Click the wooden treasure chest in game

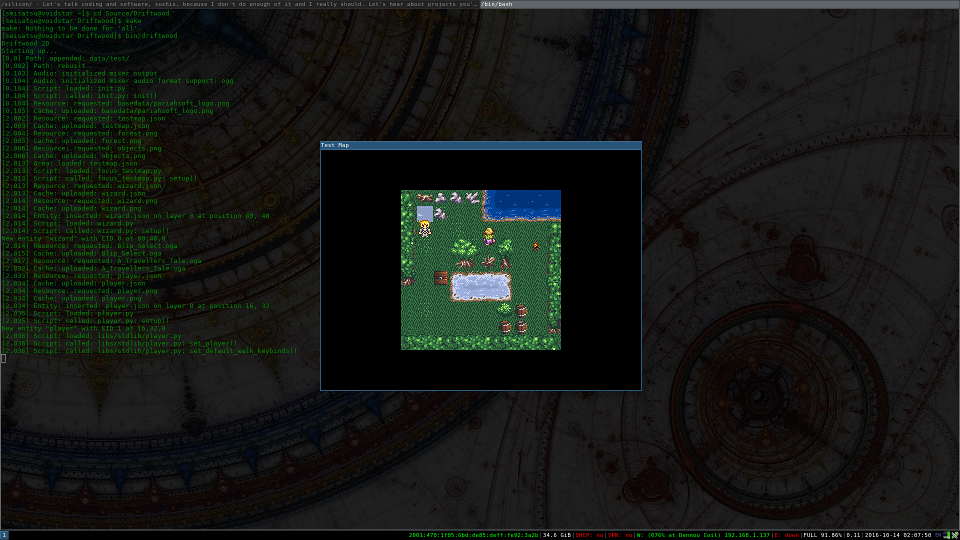(x=441, y=278)
